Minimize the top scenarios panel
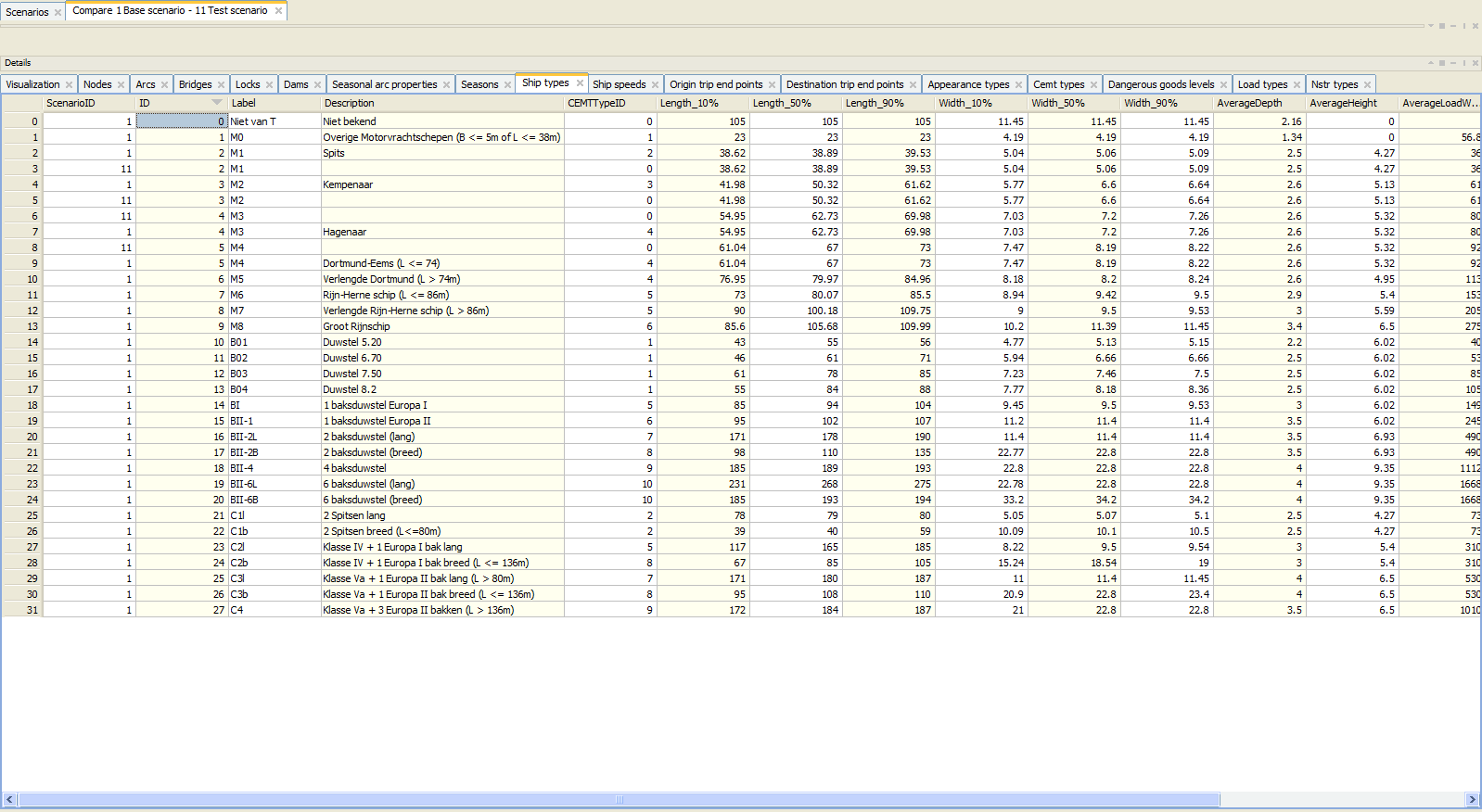Image resolution: width=1482 pixels, height=812 pixels. [1453, 26]
